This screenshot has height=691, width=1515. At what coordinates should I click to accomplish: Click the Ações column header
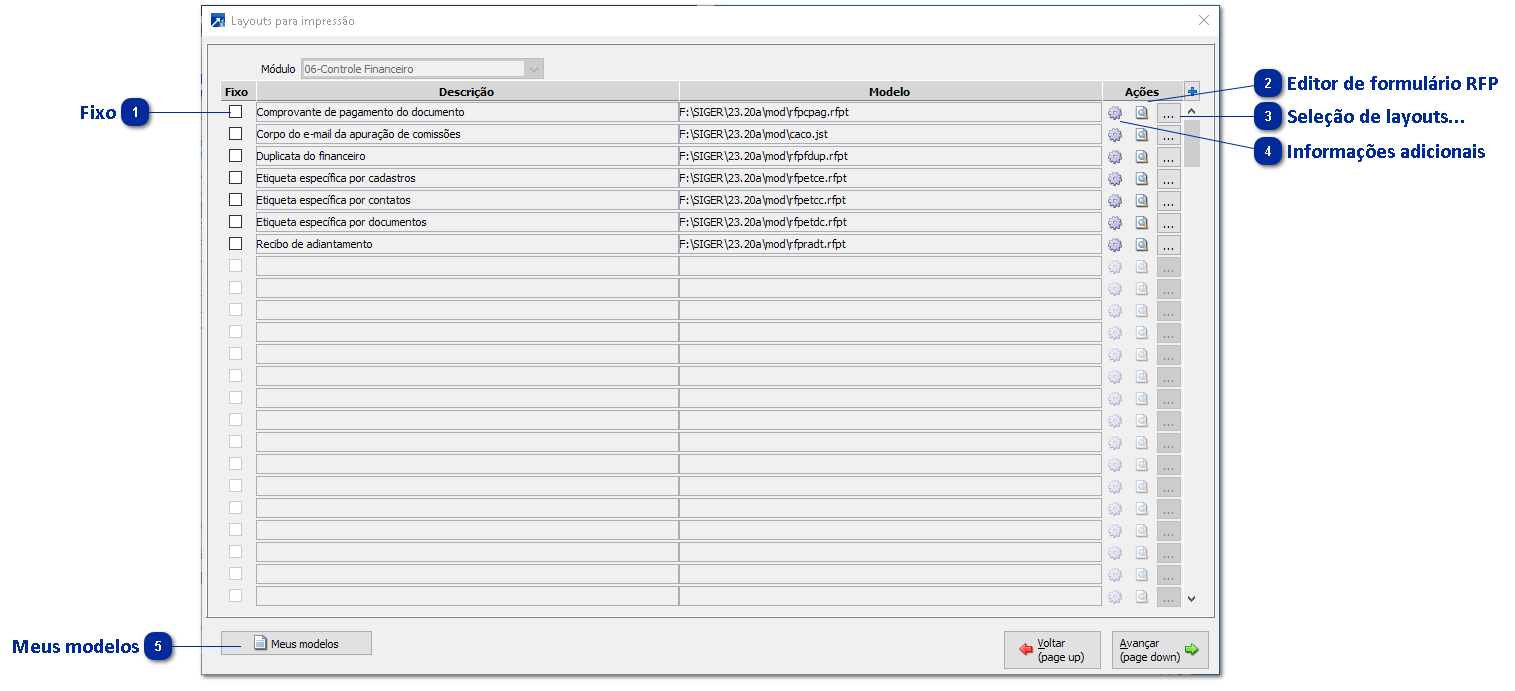click(1142, 91)
